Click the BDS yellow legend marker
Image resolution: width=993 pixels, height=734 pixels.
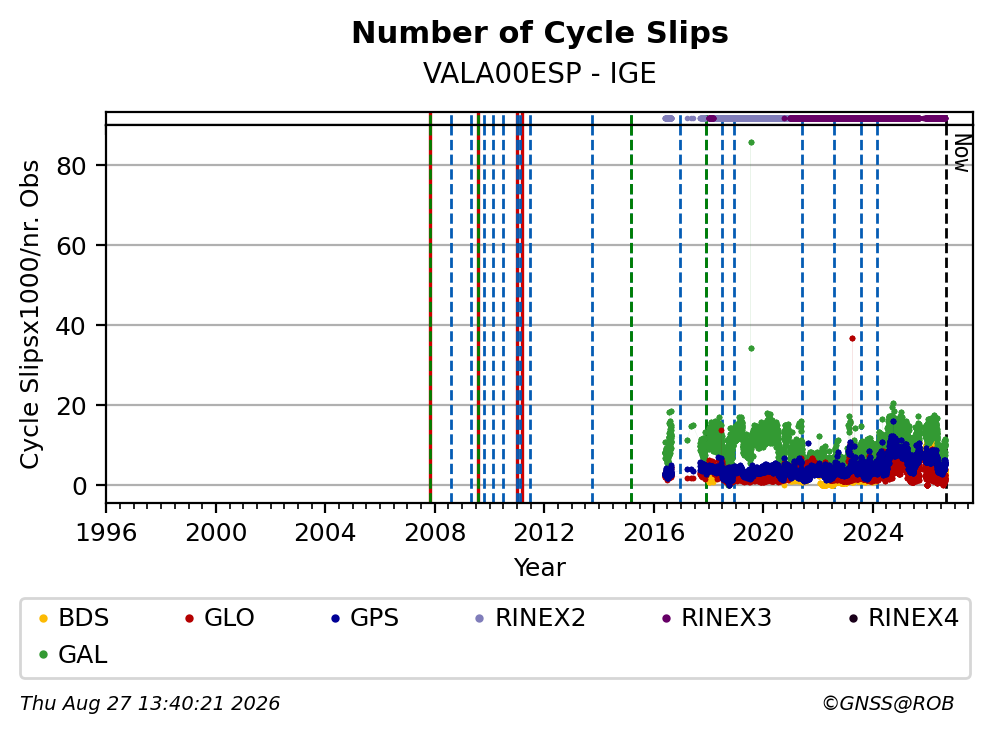[x=43, y=618]
